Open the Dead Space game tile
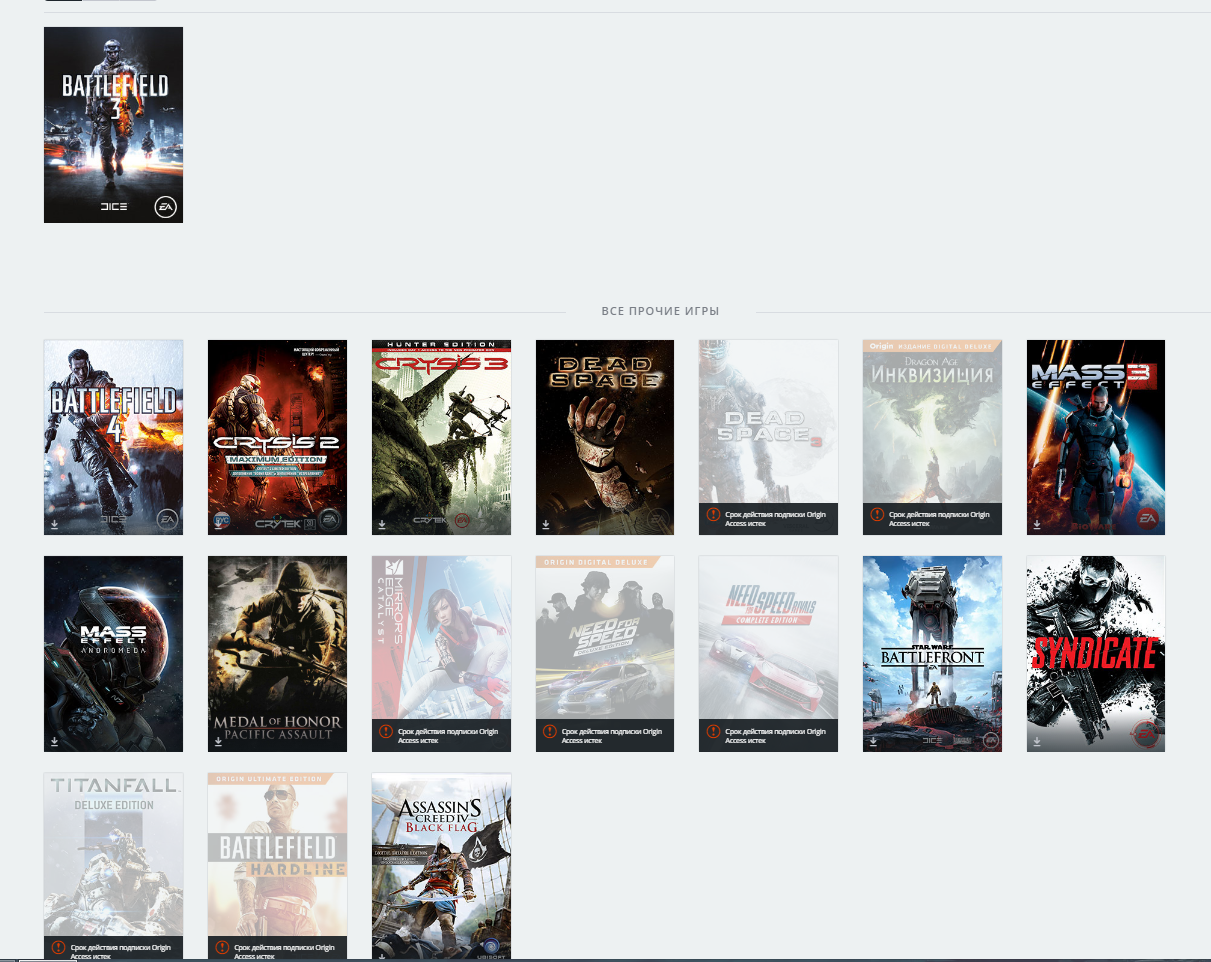1211x962 pixels. pos(605,437)
